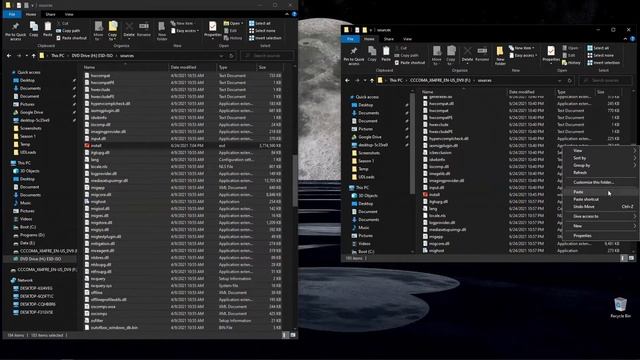
Task: Open Properties from the context menu
Action: click(601, 236)
